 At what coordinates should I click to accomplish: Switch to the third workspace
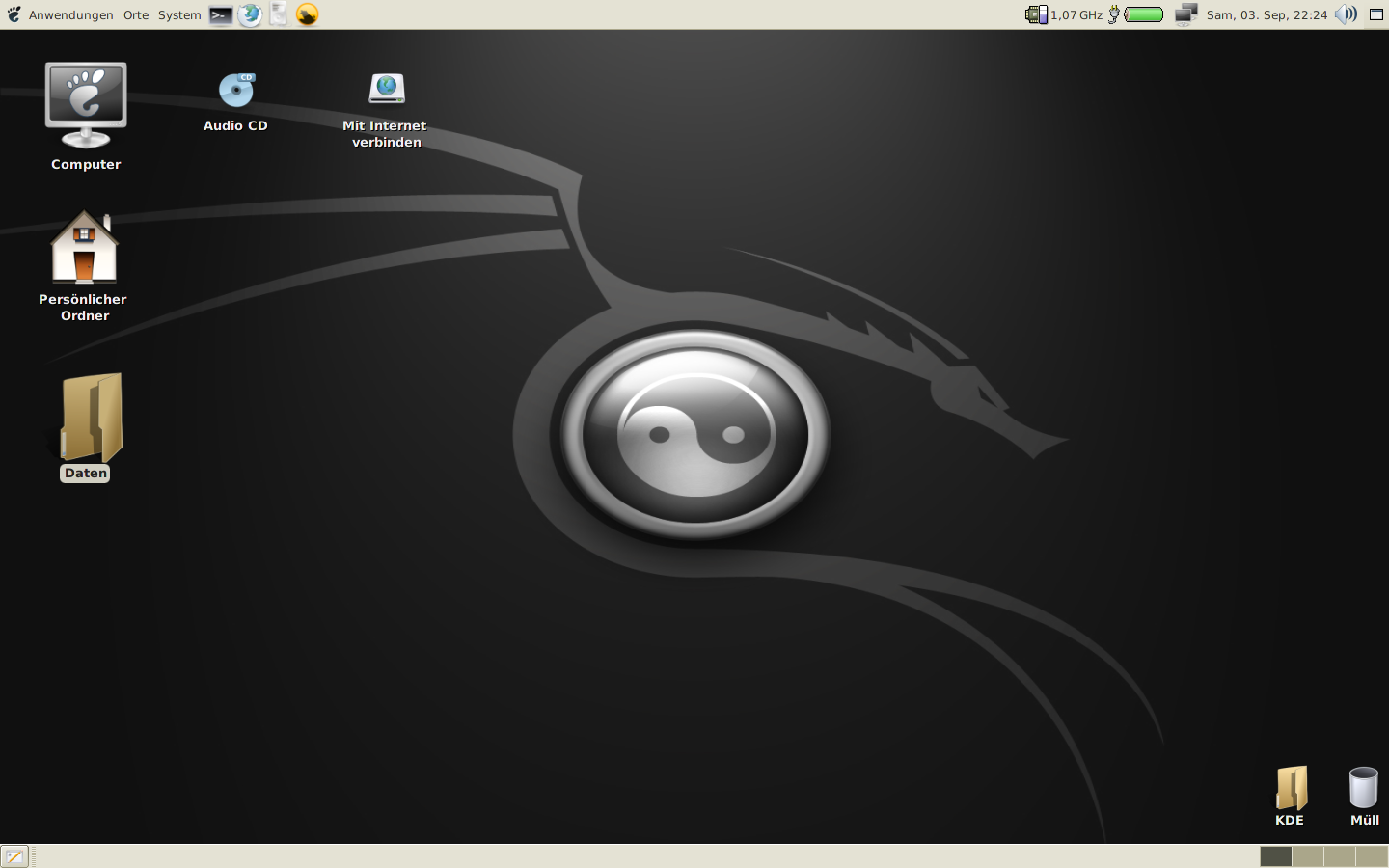(x=1340, y=856)
